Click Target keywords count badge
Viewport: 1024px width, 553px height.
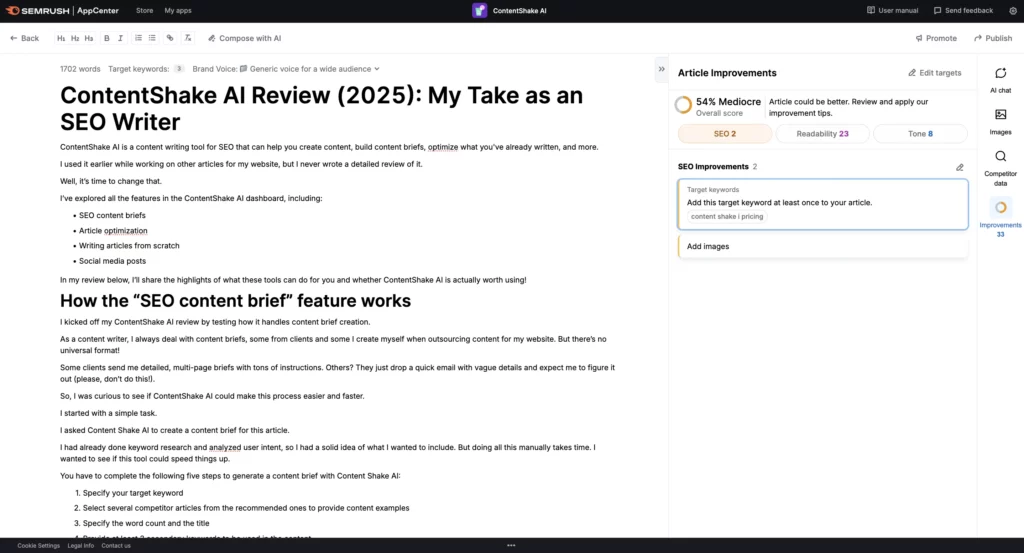coord(178,69)
